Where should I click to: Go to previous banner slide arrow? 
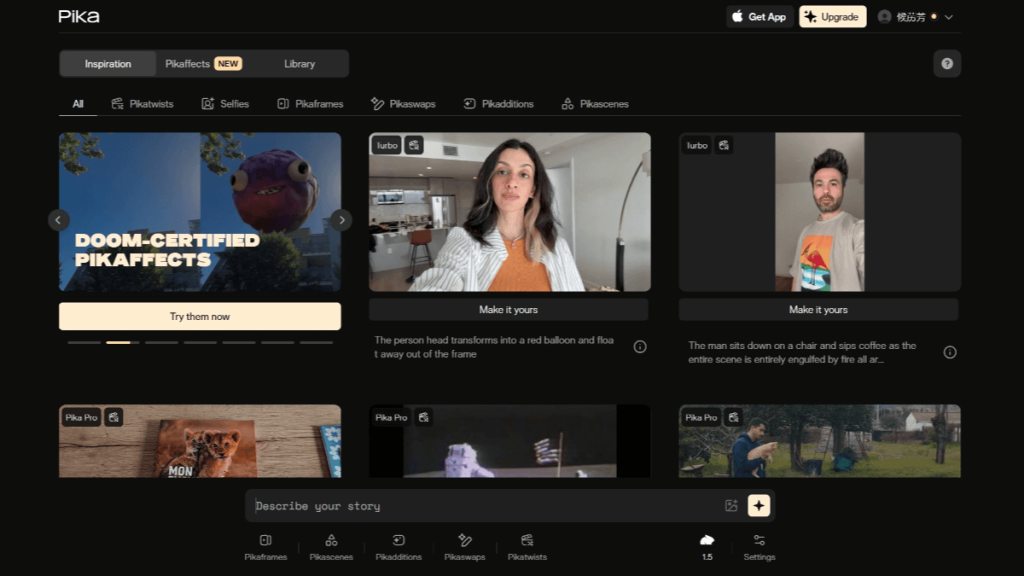click(59, 220)
